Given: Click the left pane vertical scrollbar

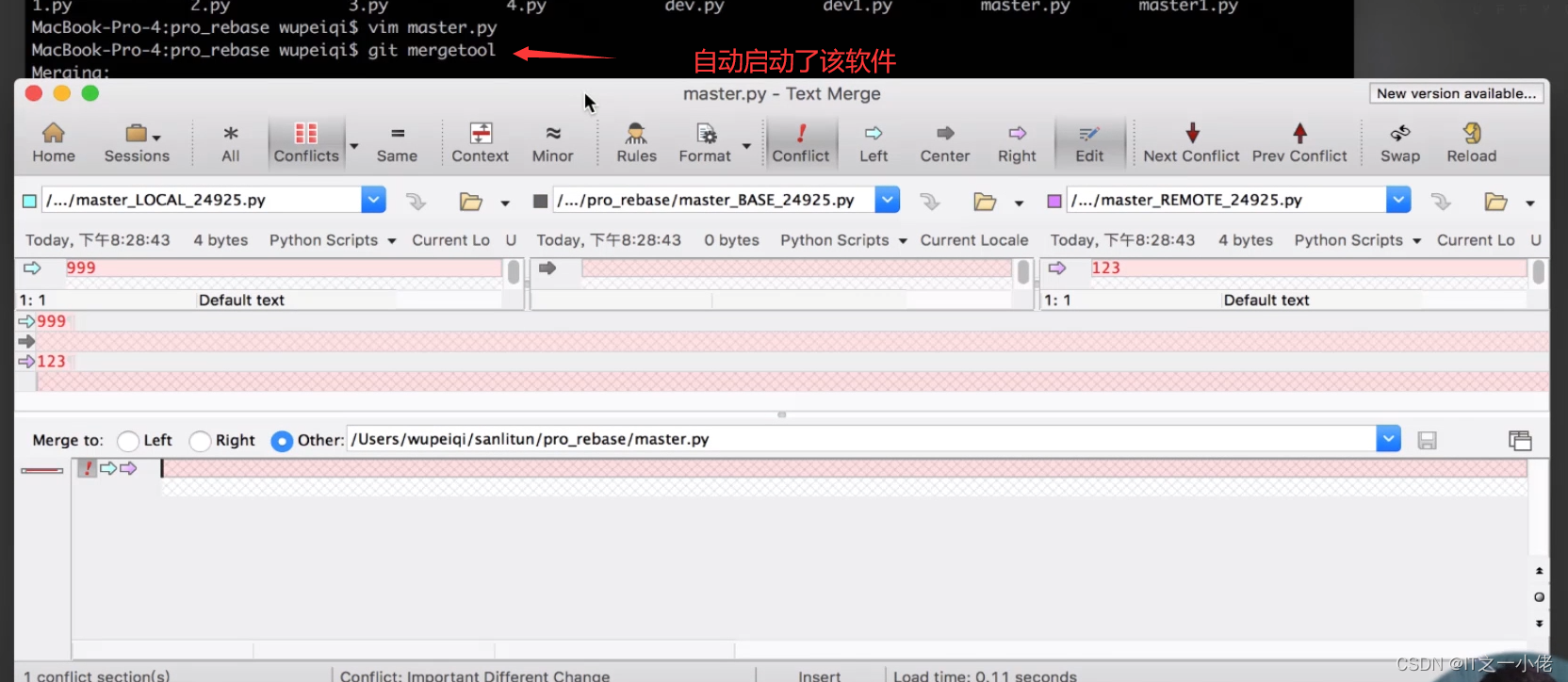Looking at the screenshot, I should tap(514, 272).
